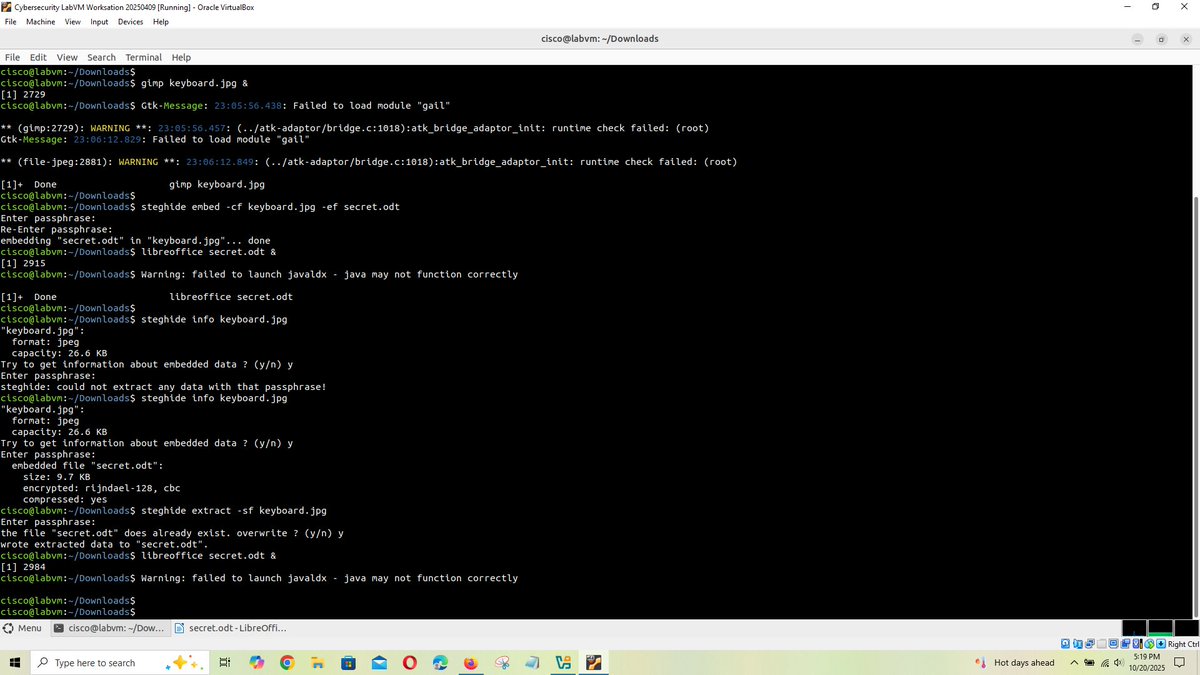Viewport: 1200px width, 675px height.
Task: Open the Windows notification center icon
Action: coord(1179,663)
